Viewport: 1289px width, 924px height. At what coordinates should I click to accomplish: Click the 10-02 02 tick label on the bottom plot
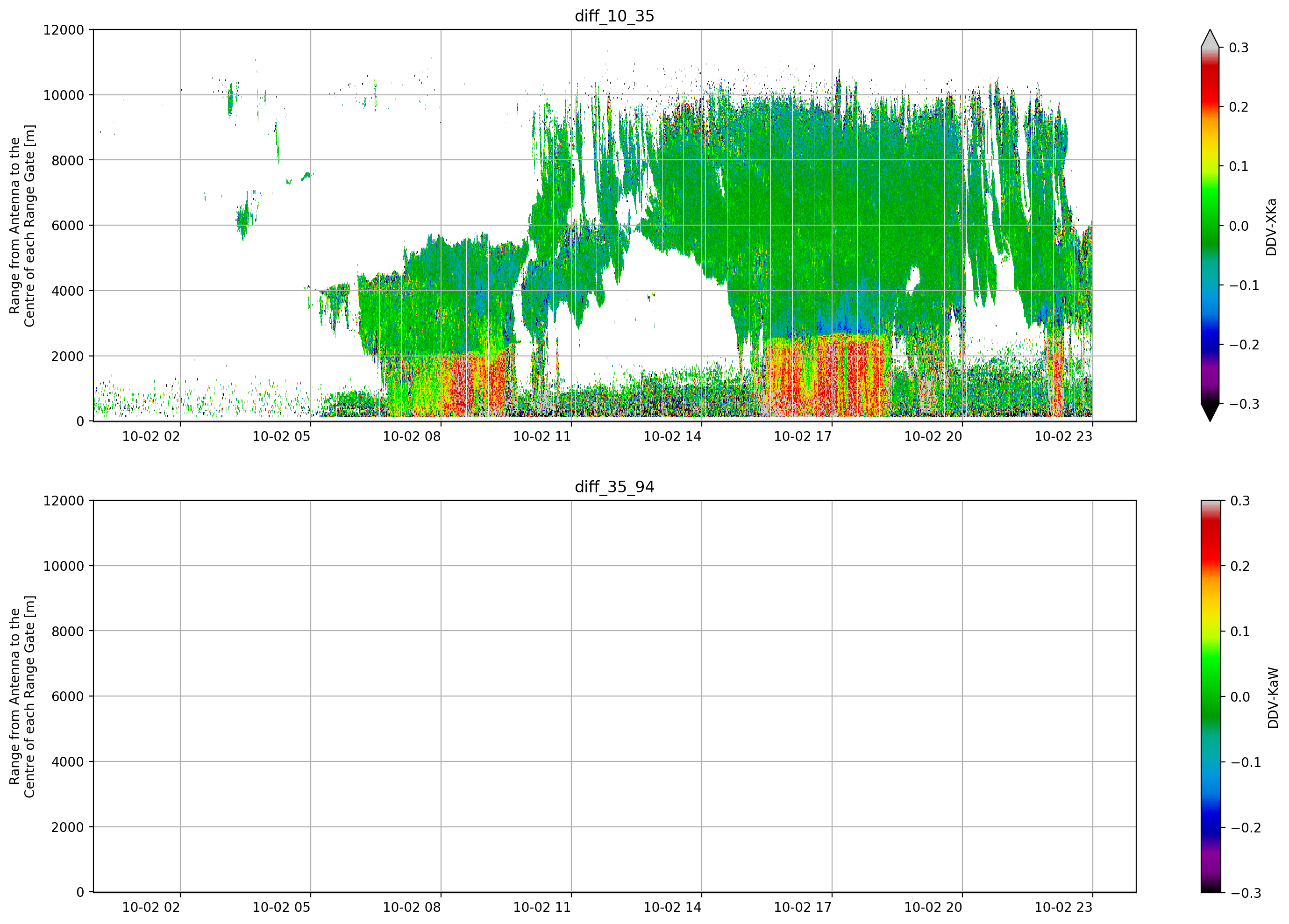150,908
